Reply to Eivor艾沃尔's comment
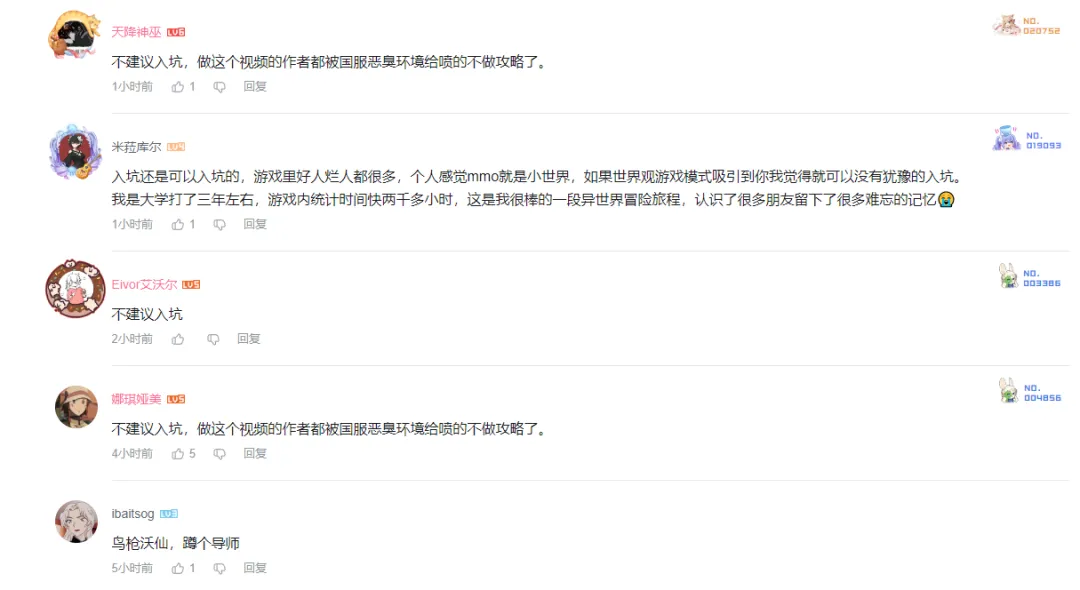Image resolution: width=1080 pixels, height=590 pixels. pyautogui.click(x=249, y=339)
